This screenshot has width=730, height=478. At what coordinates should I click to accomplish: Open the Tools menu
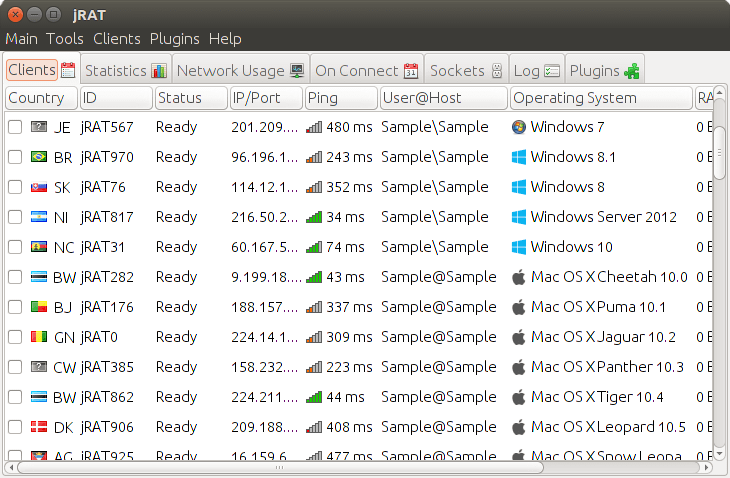tap(65, 39)
